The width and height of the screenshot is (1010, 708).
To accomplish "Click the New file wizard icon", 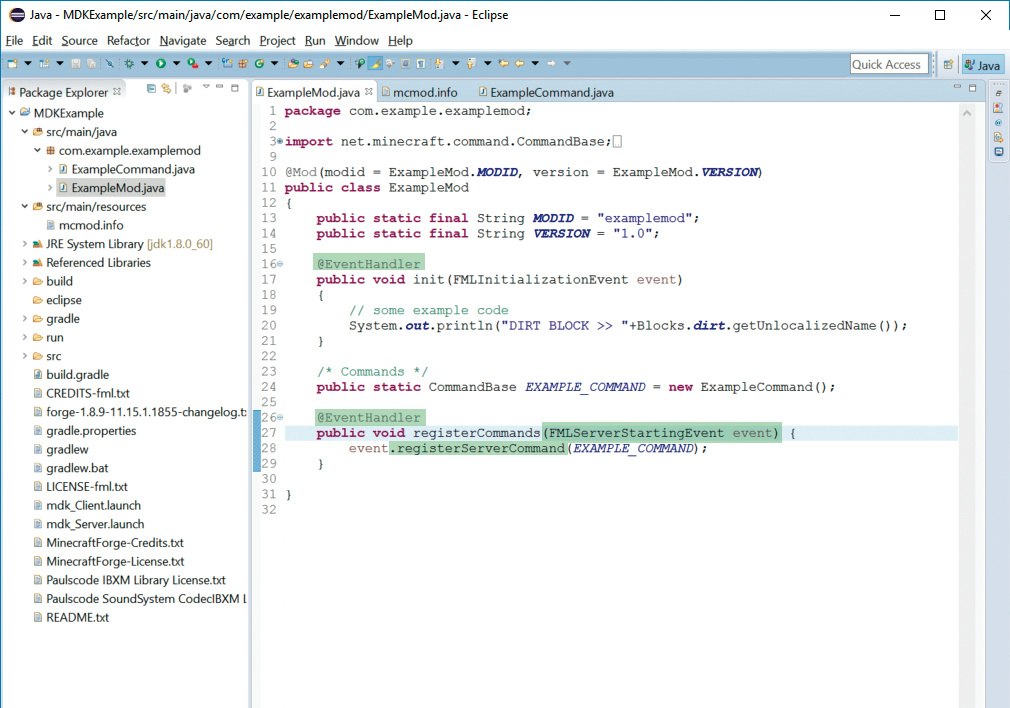I will (x=13, y=64).
